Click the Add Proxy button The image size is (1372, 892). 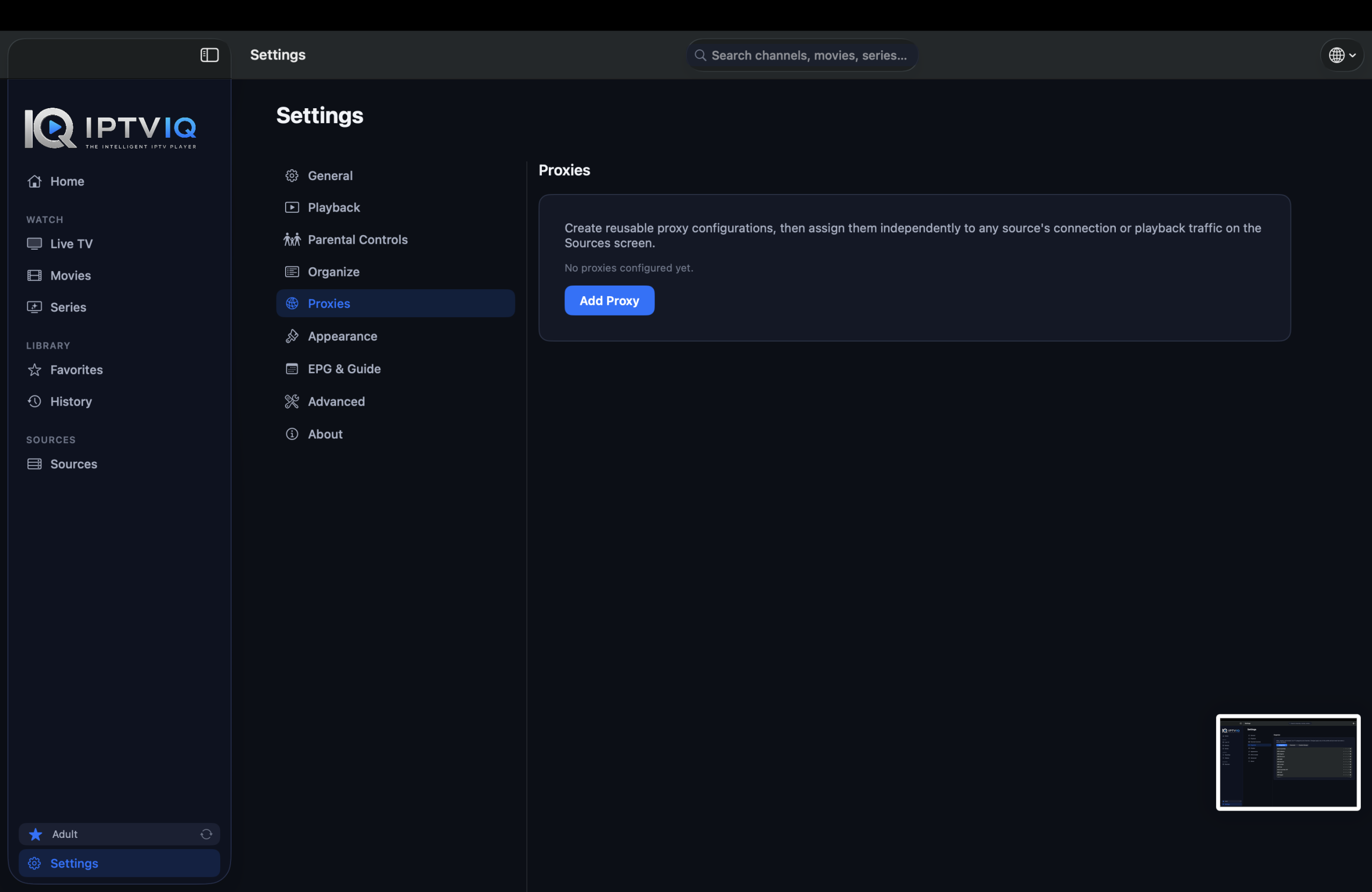pos(609,301)
